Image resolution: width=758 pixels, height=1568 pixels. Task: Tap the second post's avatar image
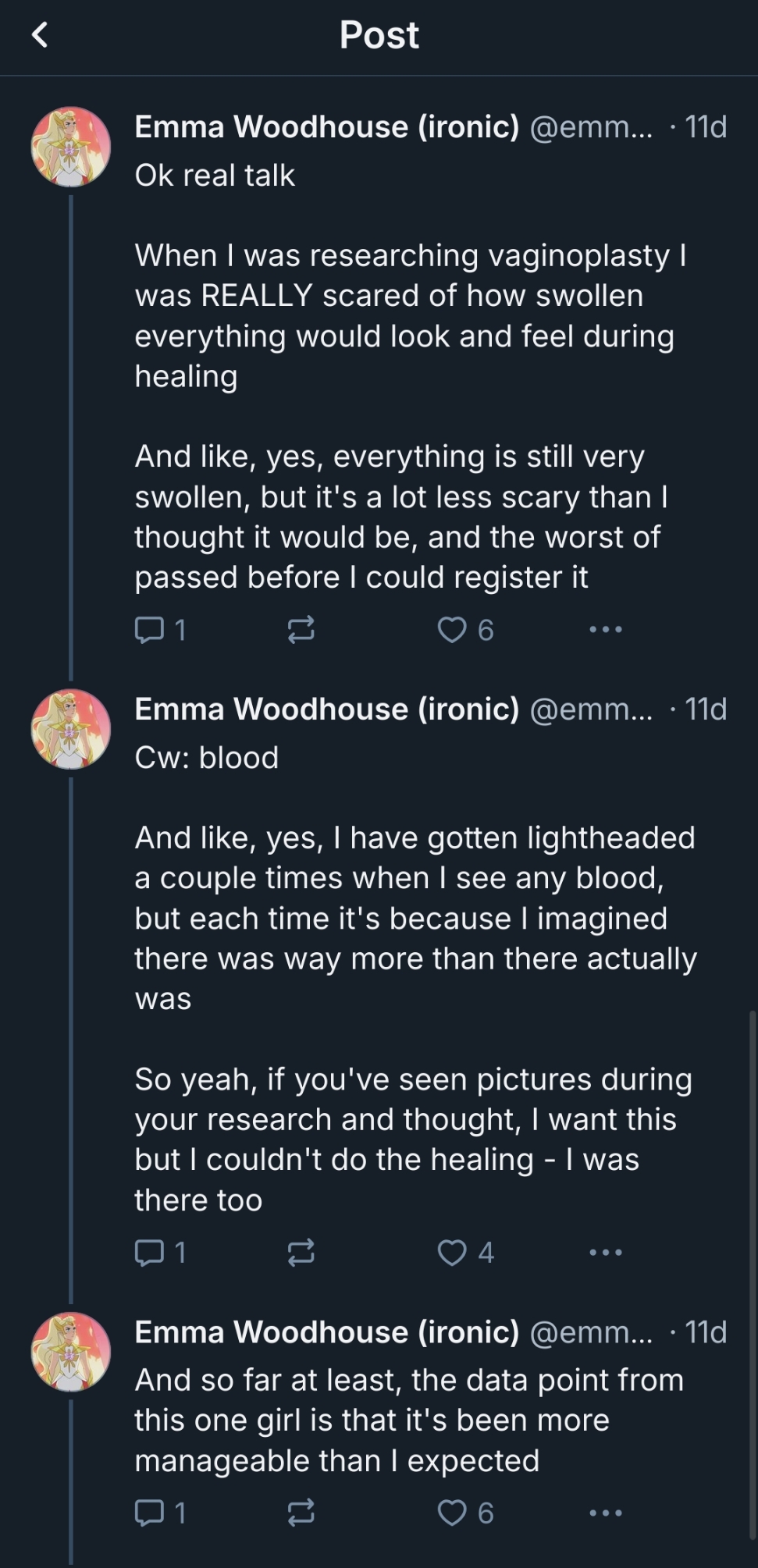coord(70,729)
